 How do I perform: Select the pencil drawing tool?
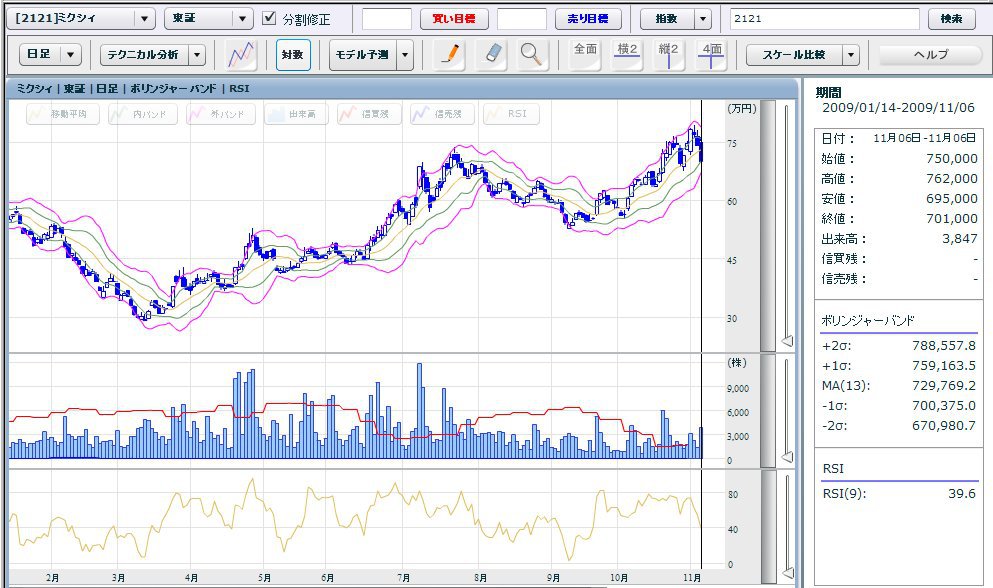(x=452, y=55)
